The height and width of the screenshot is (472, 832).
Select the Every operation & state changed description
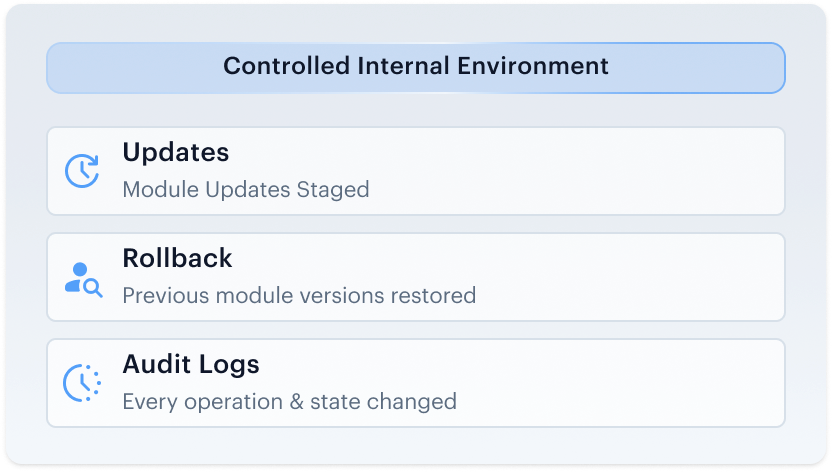[290, 402]
